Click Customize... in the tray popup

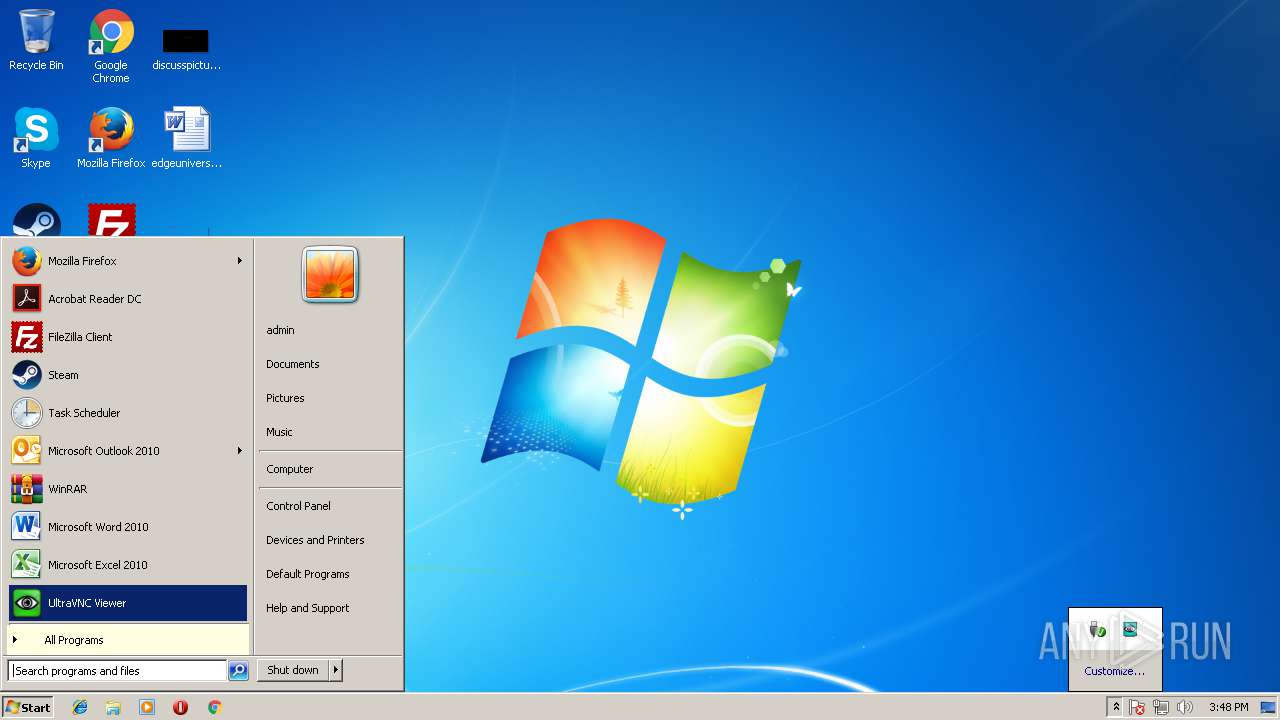[x=1114, y=671]
